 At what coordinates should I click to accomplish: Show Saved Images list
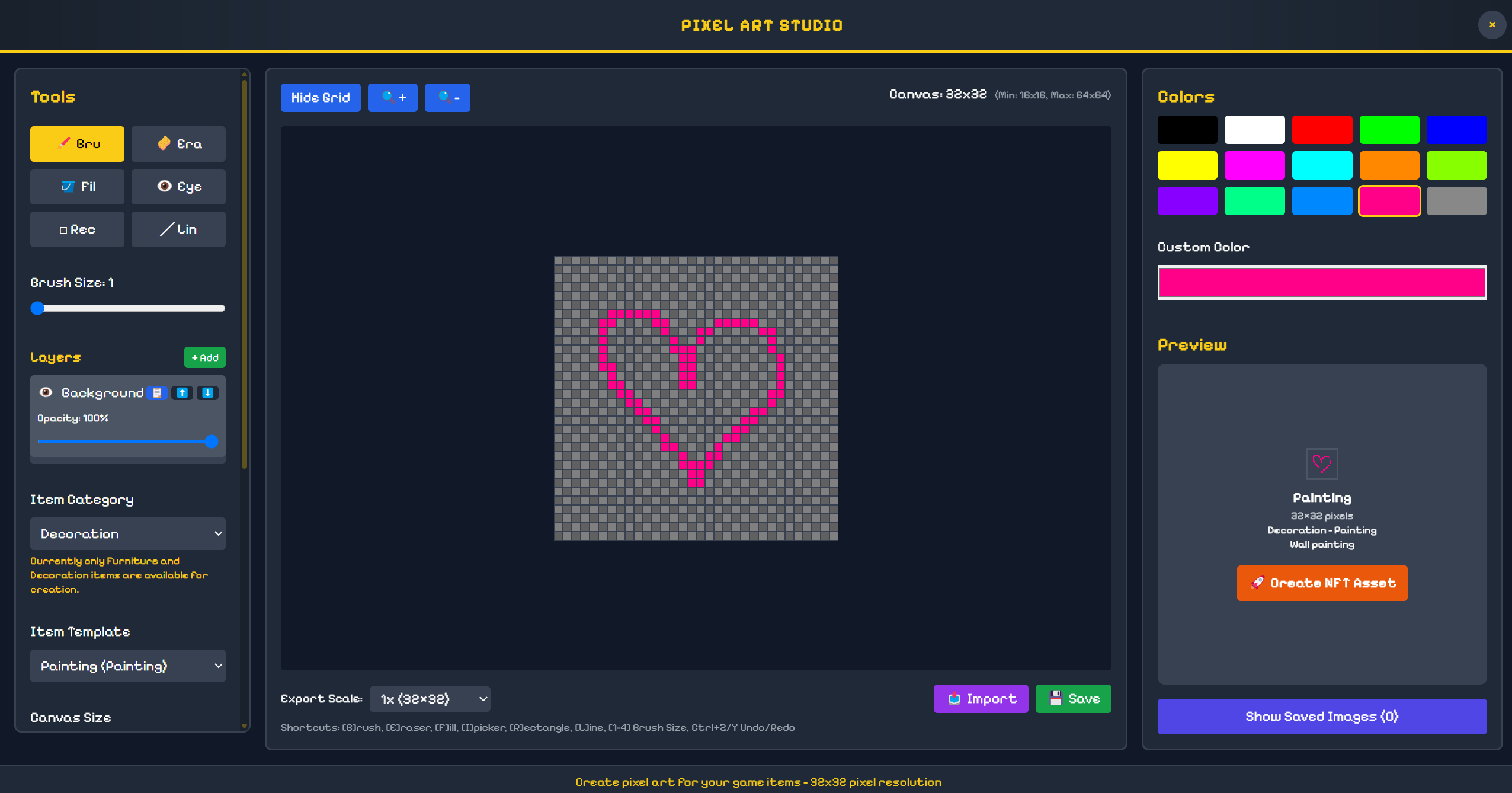[1322, 717]
